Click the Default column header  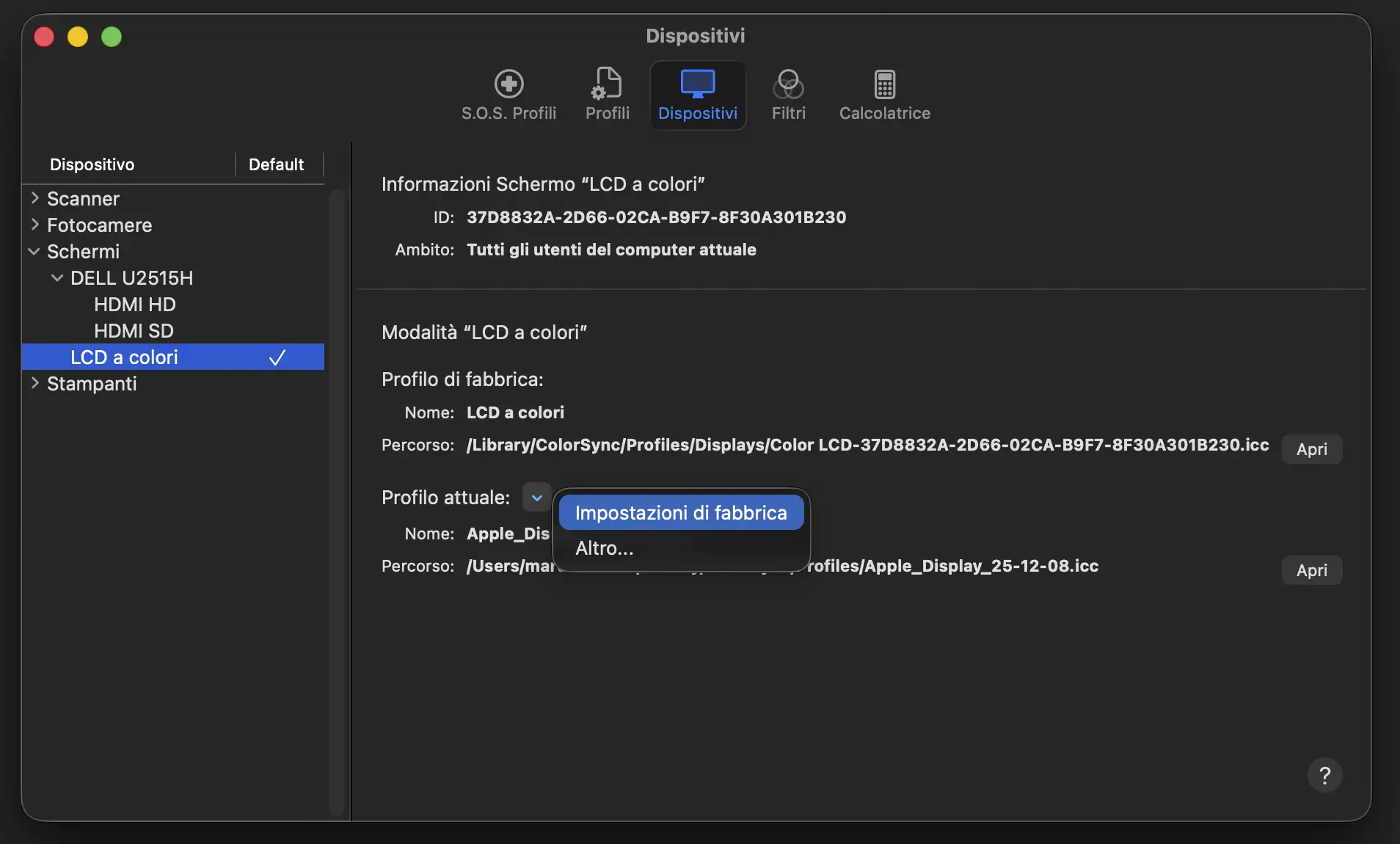point(276,164)
